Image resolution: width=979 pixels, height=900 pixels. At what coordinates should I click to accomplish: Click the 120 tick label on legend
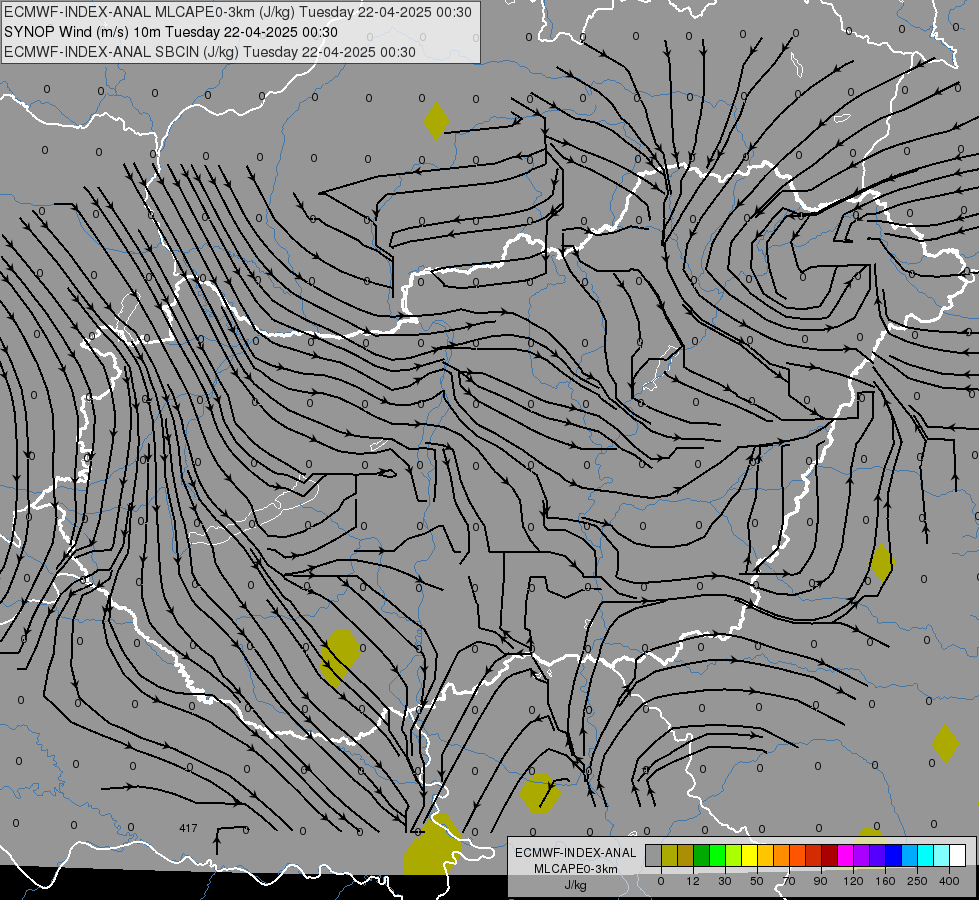[x=853, y=881]
